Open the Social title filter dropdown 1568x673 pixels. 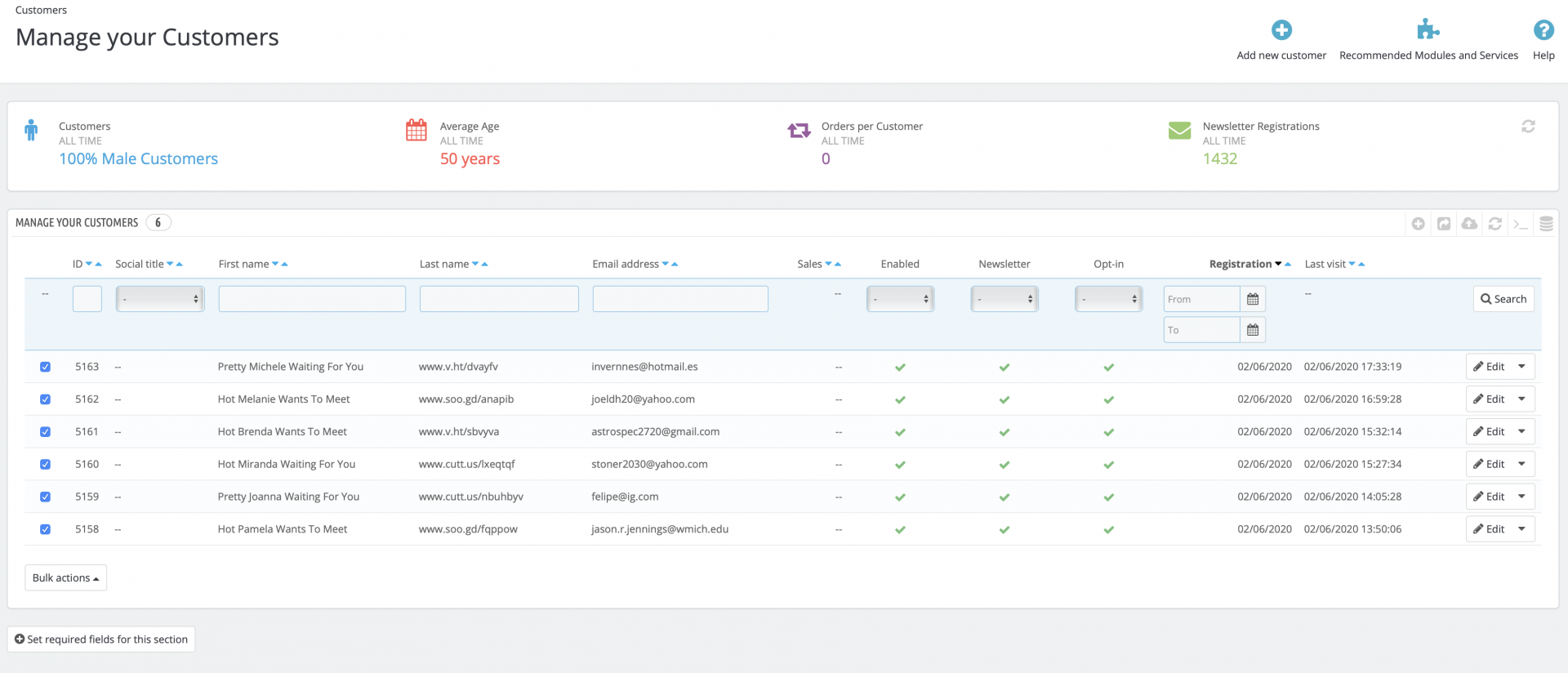coord(160,300)
